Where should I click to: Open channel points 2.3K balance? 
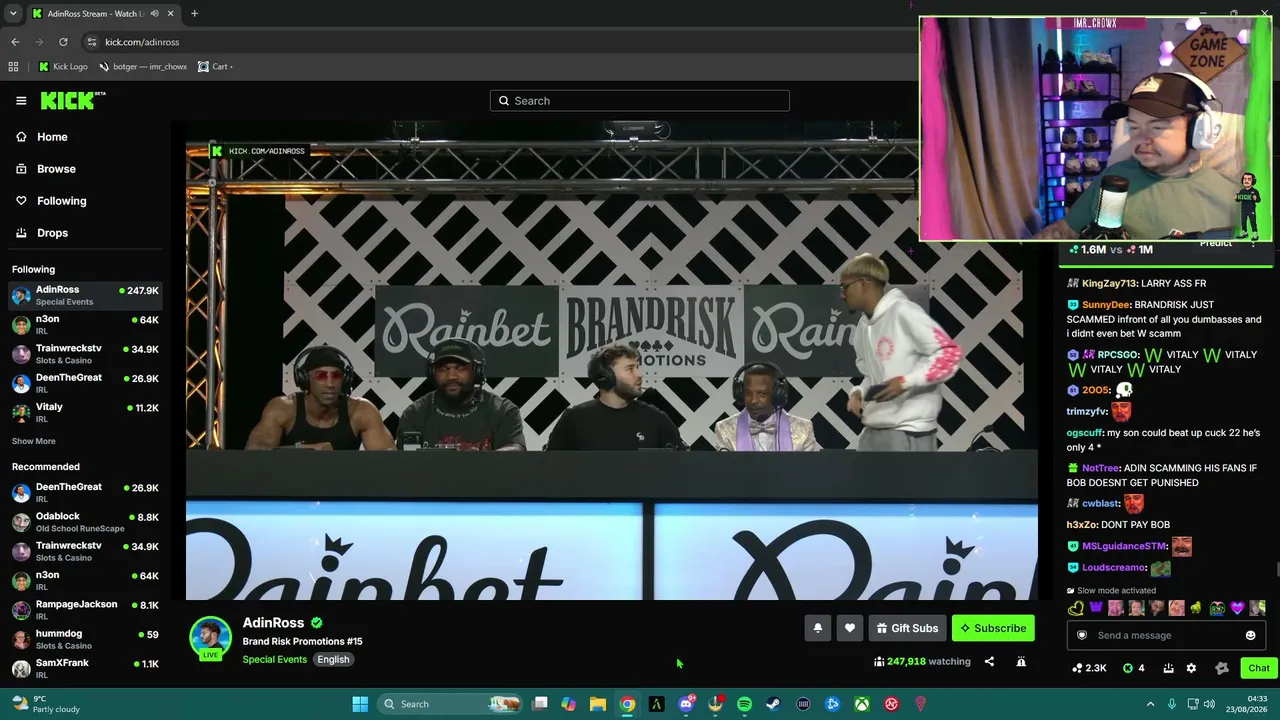point(1089,668)
